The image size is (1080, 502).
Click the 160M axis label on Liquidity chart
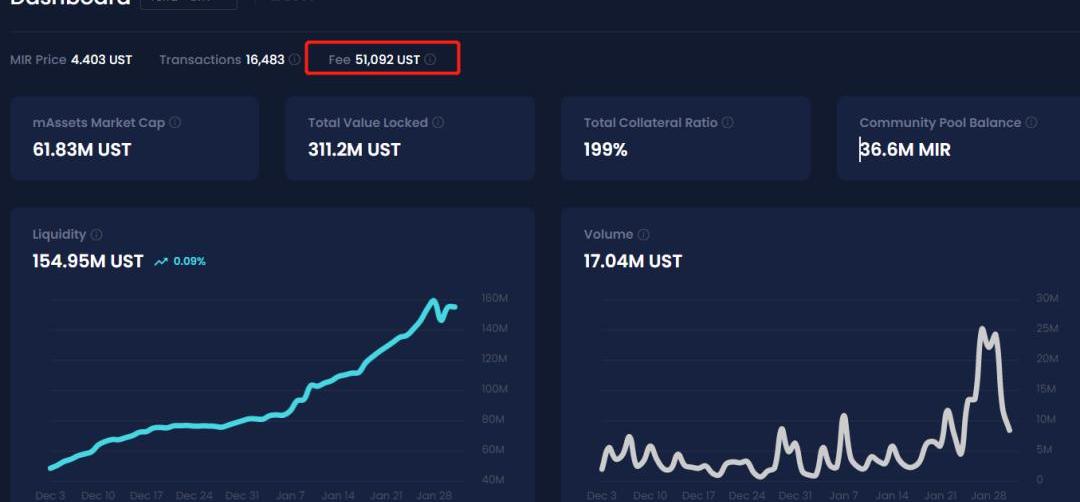coord(495,299)
